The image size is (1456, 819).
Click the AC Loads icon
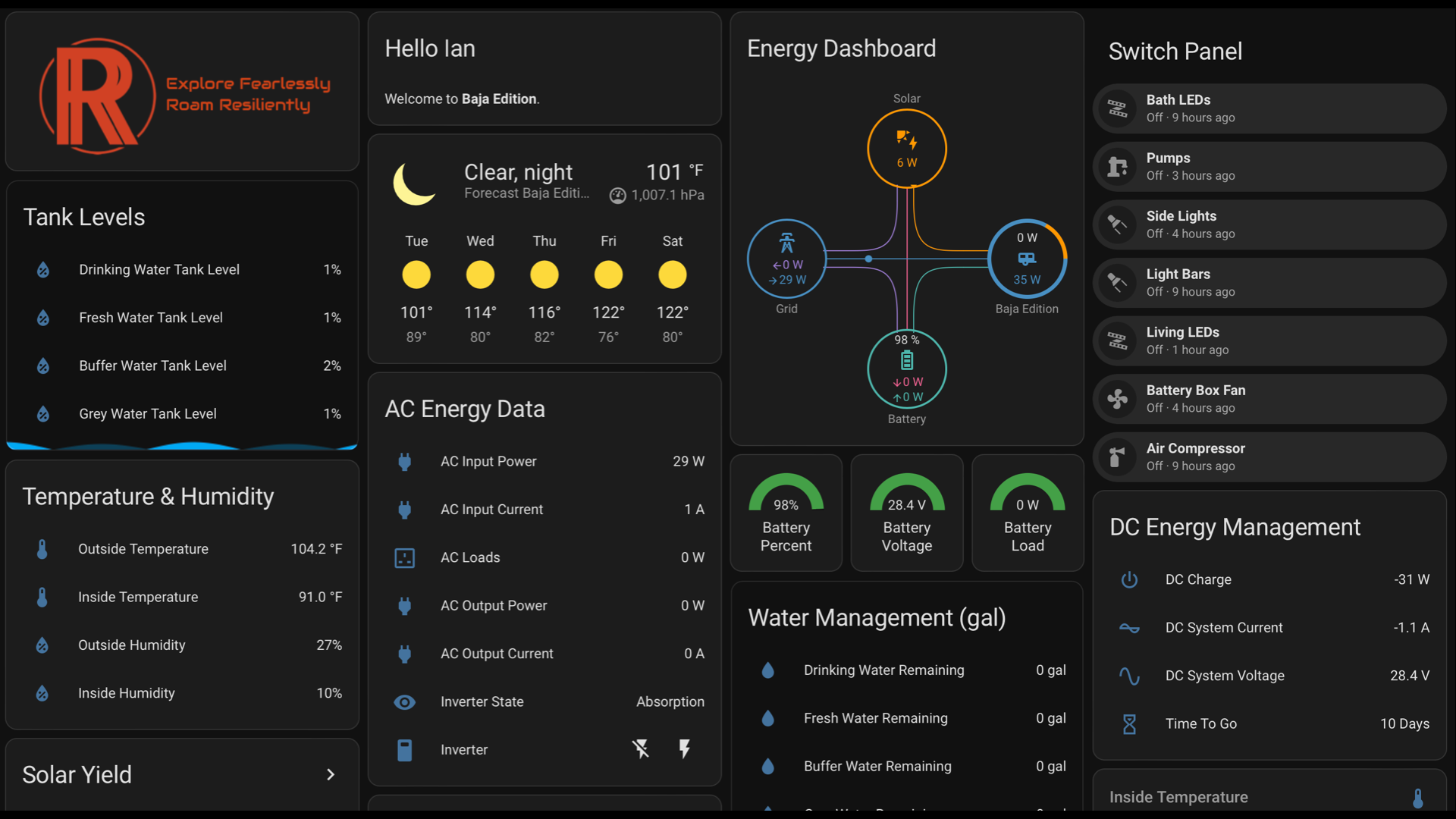(x=405, y=557)
